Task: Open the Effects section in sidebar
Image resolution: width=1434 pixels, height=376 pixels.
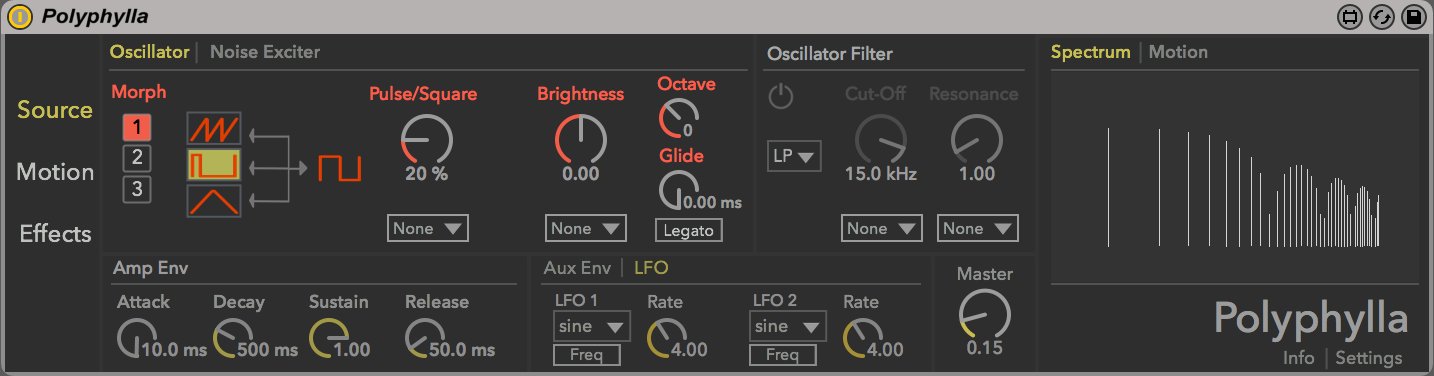Action: pyautogui.click(x=56, y=234)
